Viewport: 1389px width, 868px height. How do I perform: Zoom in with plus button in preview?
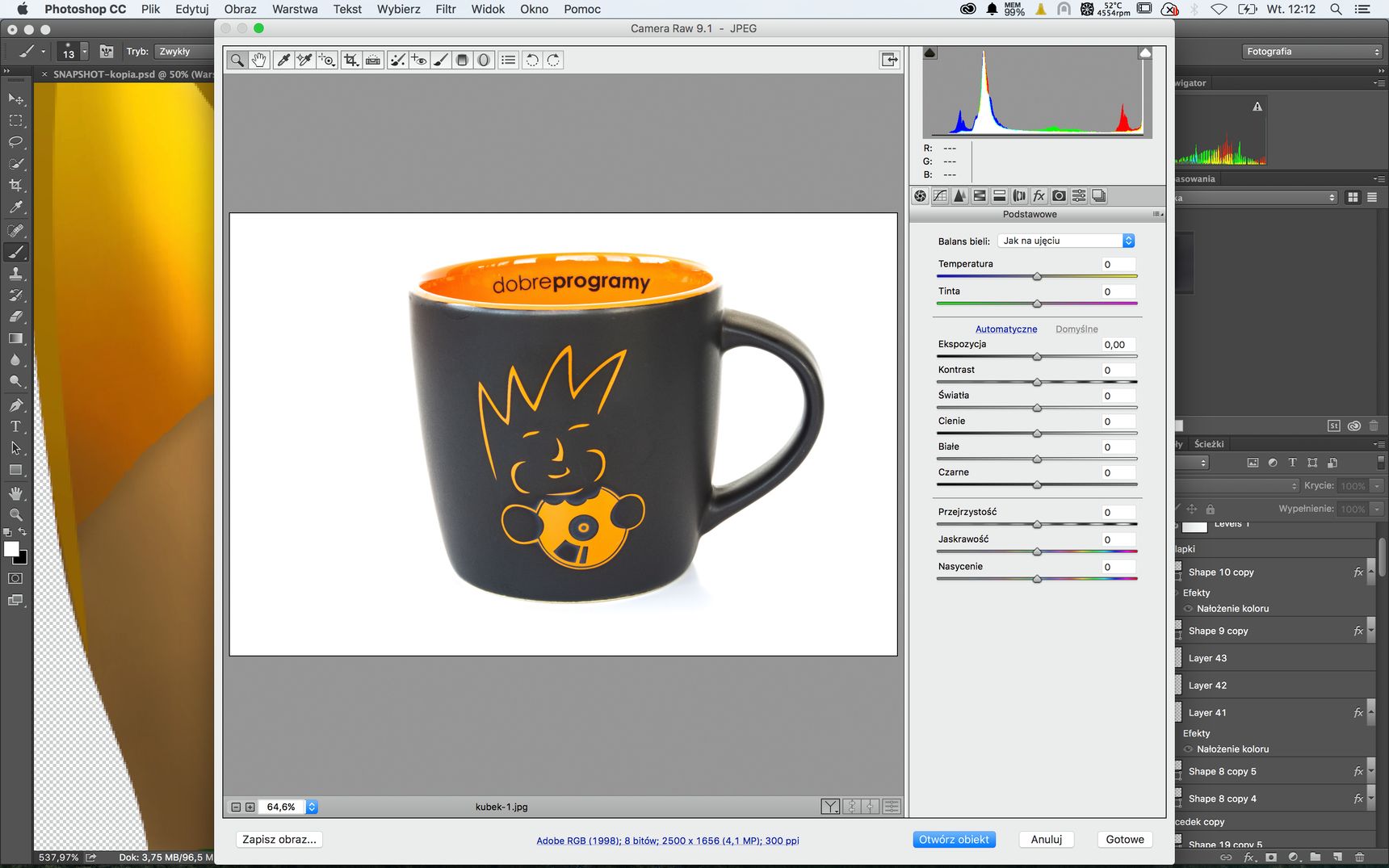pyautogui.click(x=250, y=807)
